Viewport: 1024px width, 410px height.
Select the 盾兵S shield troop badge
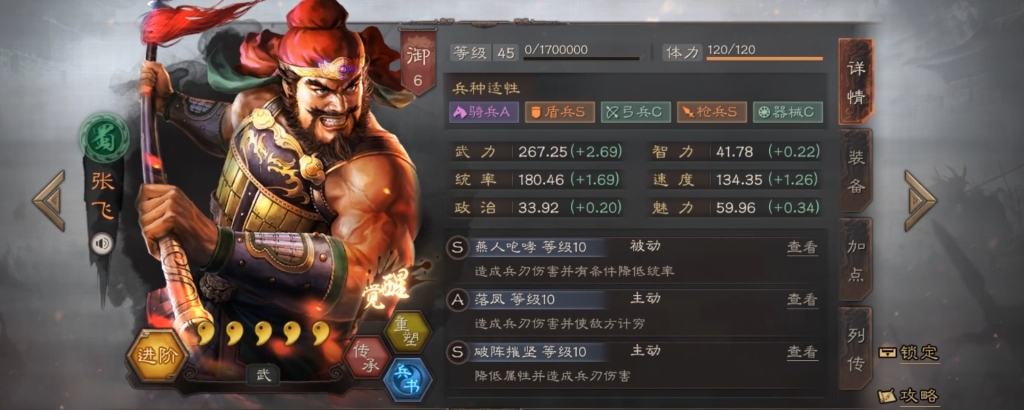tap(560, 112)
